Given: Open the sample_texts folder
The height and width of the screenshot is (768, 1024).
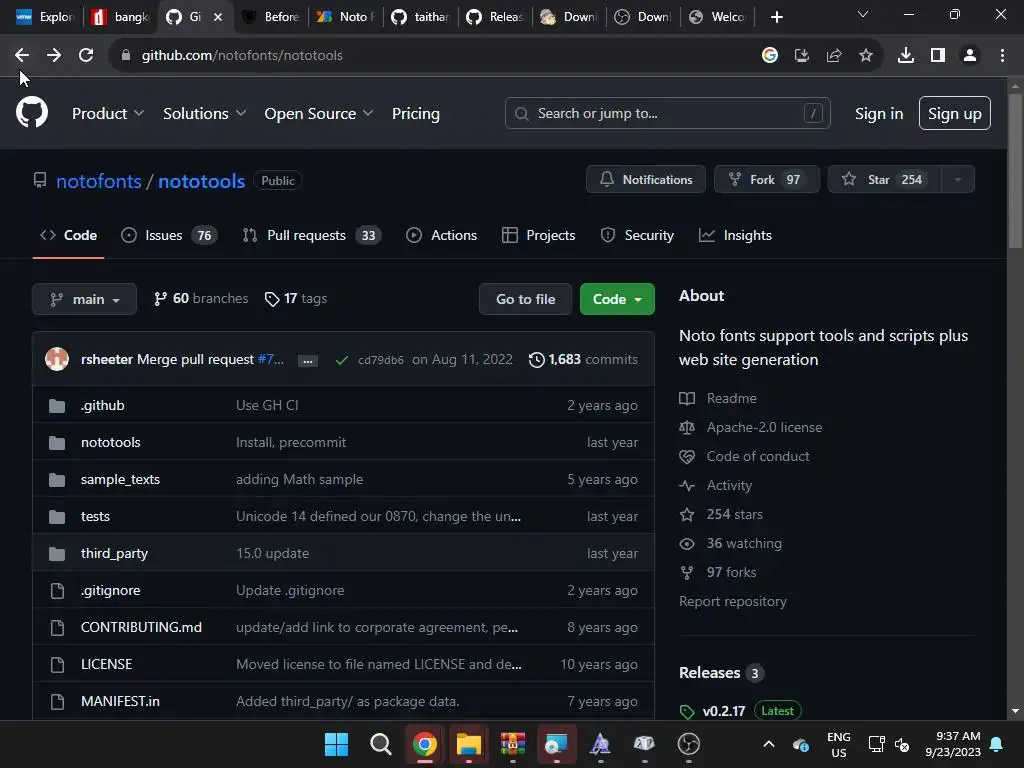Looking at the screenshot, I should click(120, 479).
